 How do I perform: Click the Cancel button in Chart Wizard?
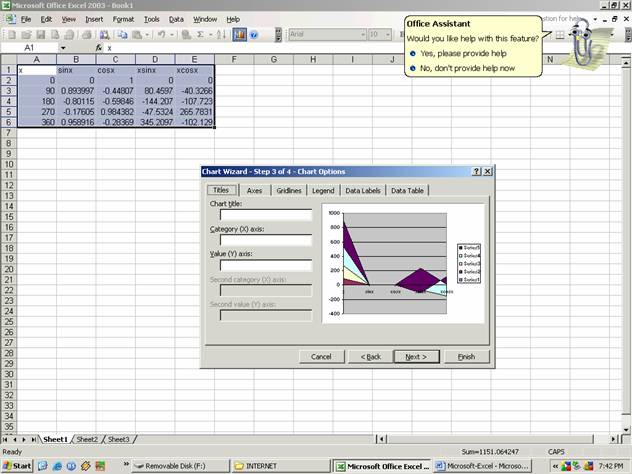point(321,357)
